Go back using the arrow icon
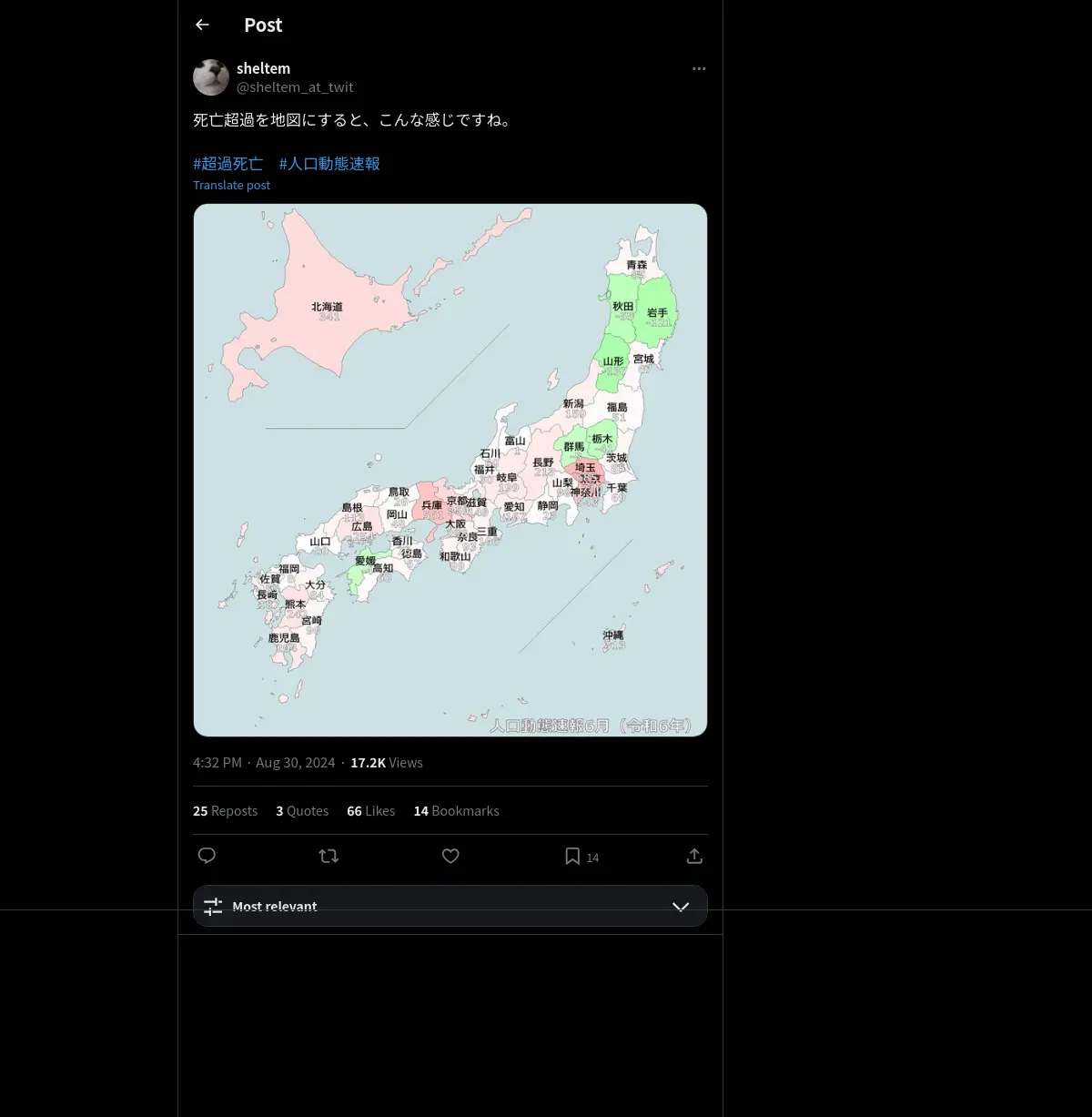1092x1117 pixels. 202,25
